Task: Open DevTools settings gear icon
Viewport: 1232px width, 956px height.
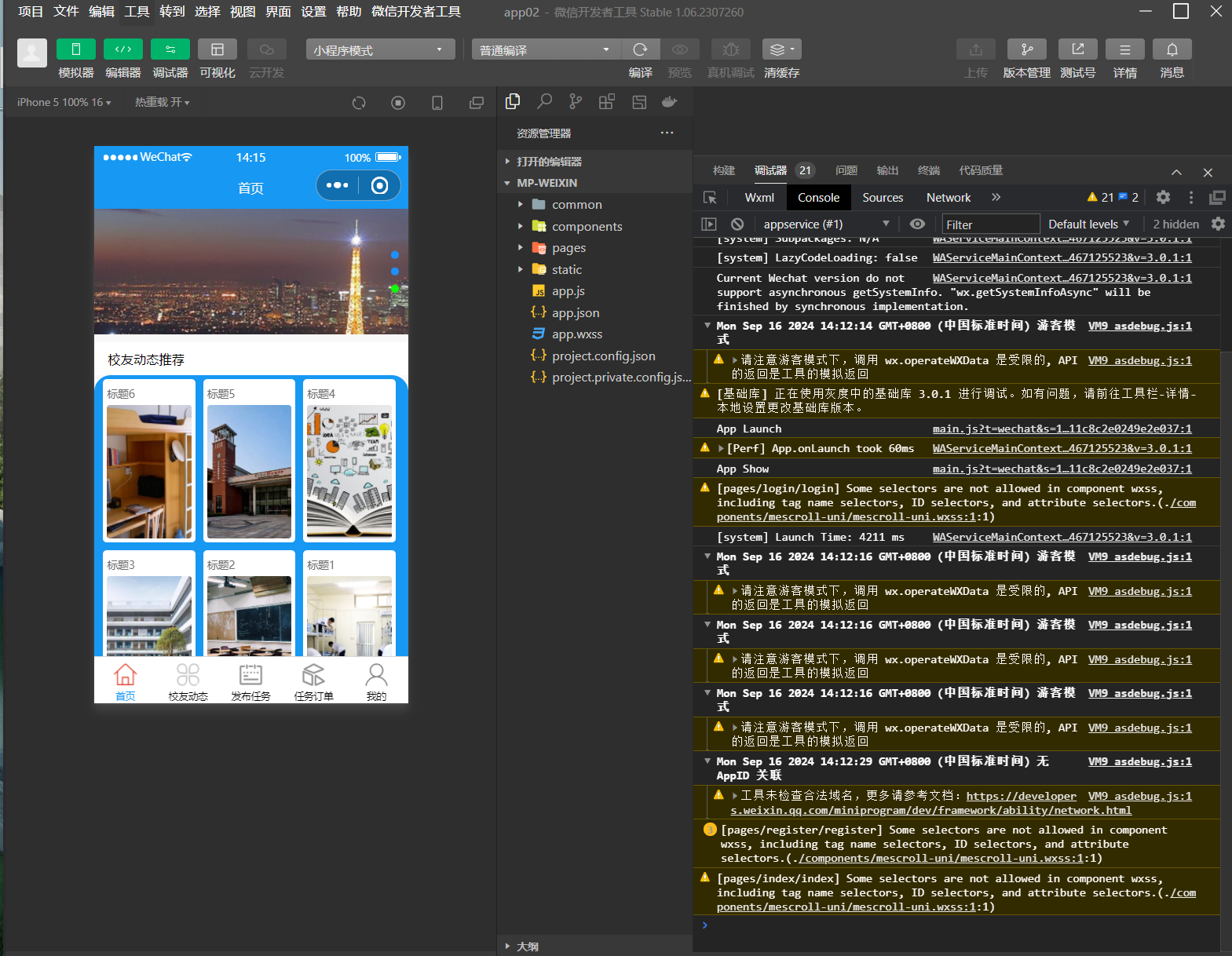Action: point(1163,198)
